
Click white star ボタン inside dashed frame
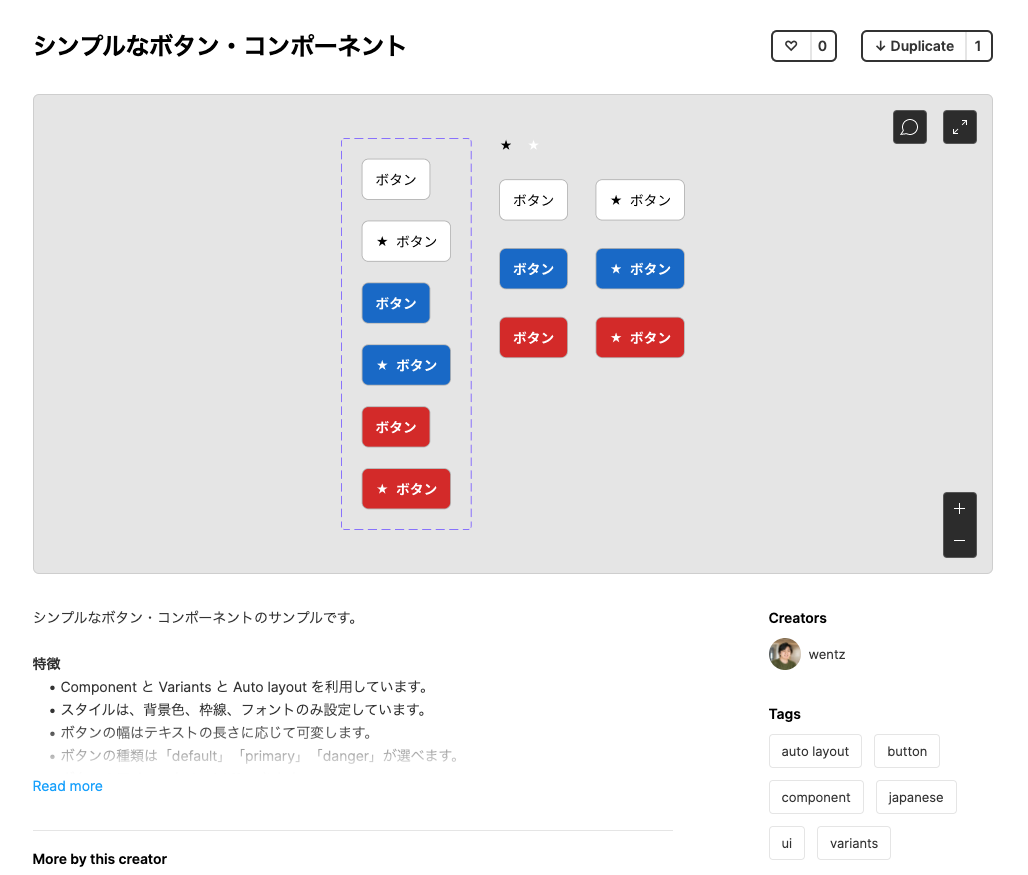(406, 241)
